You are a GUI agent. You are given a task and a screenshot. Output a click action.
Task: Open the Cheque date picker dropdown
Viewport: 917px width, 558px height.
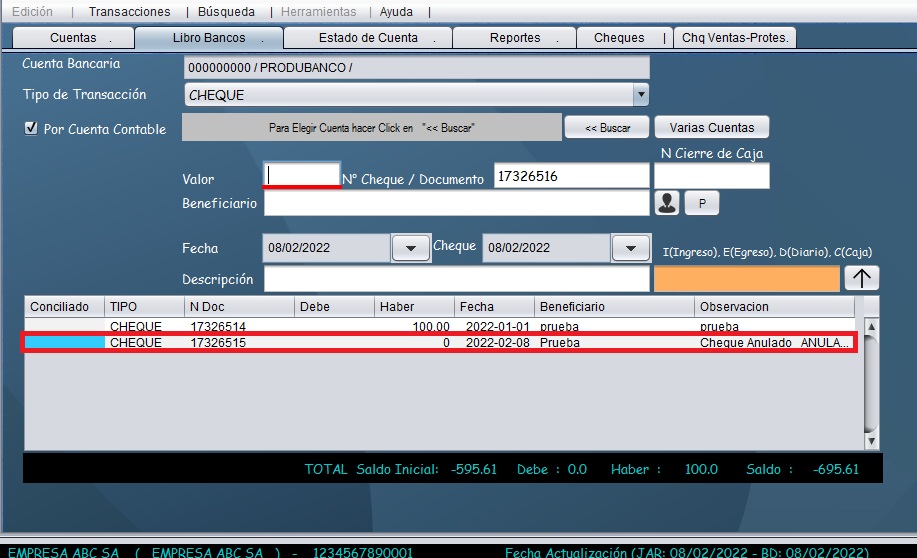(x=630, y=248)
